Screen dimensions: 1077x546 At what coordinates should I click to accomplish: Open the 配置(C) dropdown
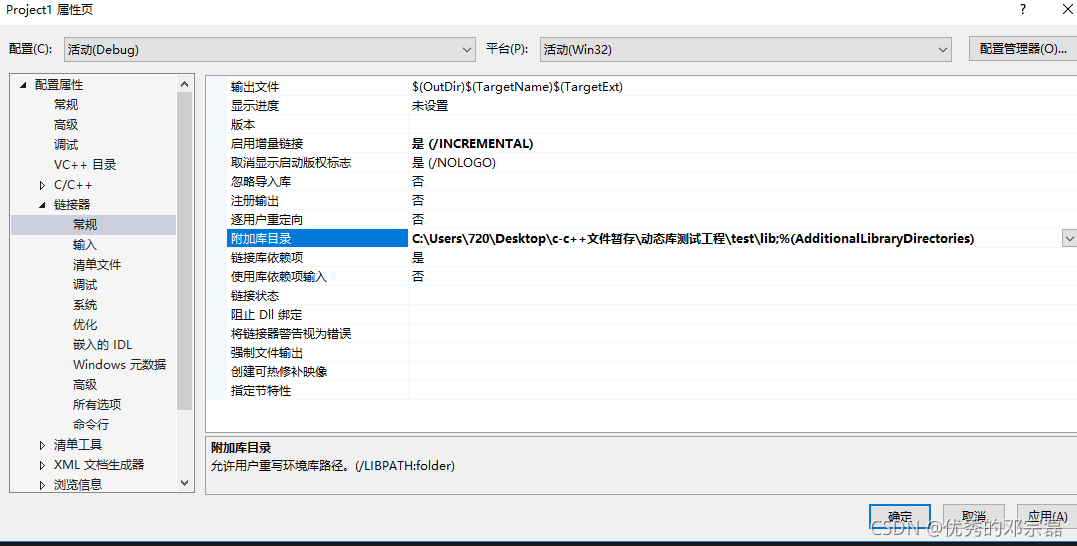269,49
